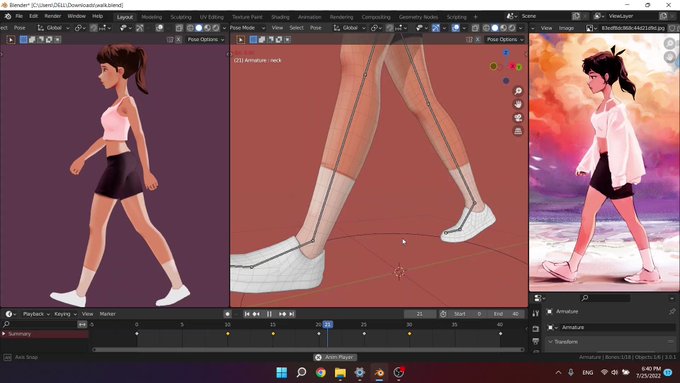Toggle overlays button in center viewport
This screenshot has width=680, height=383.
(x=456, y=28)
